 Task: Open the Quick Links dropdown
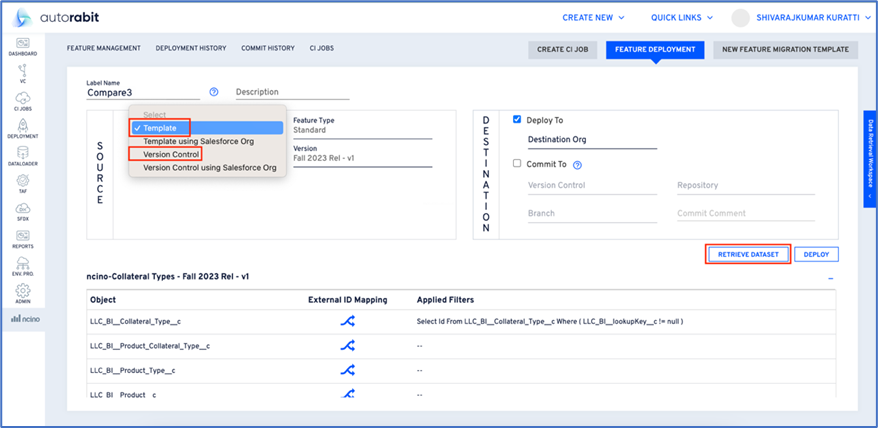click(683, 18)
